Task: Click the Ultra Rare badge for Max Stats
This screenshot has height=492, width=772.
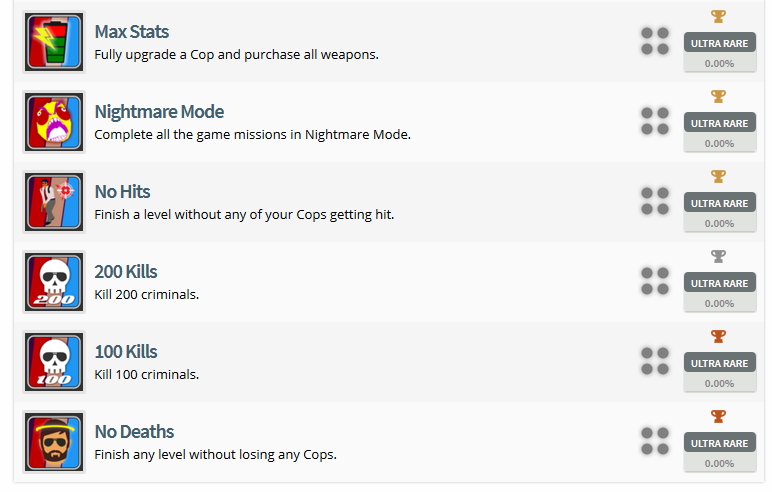Action: [719, 43]
